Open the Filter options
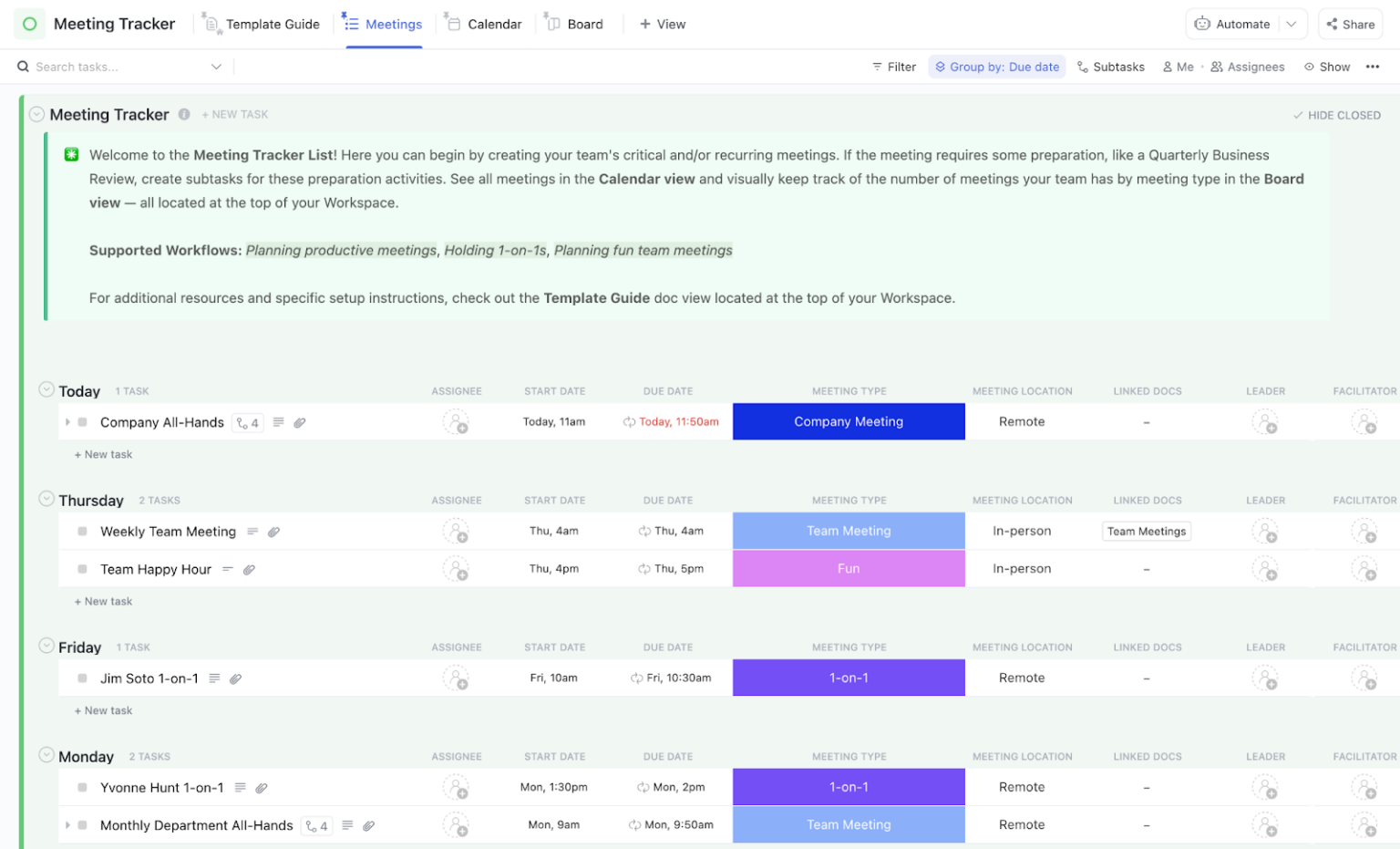 (893, 66)
